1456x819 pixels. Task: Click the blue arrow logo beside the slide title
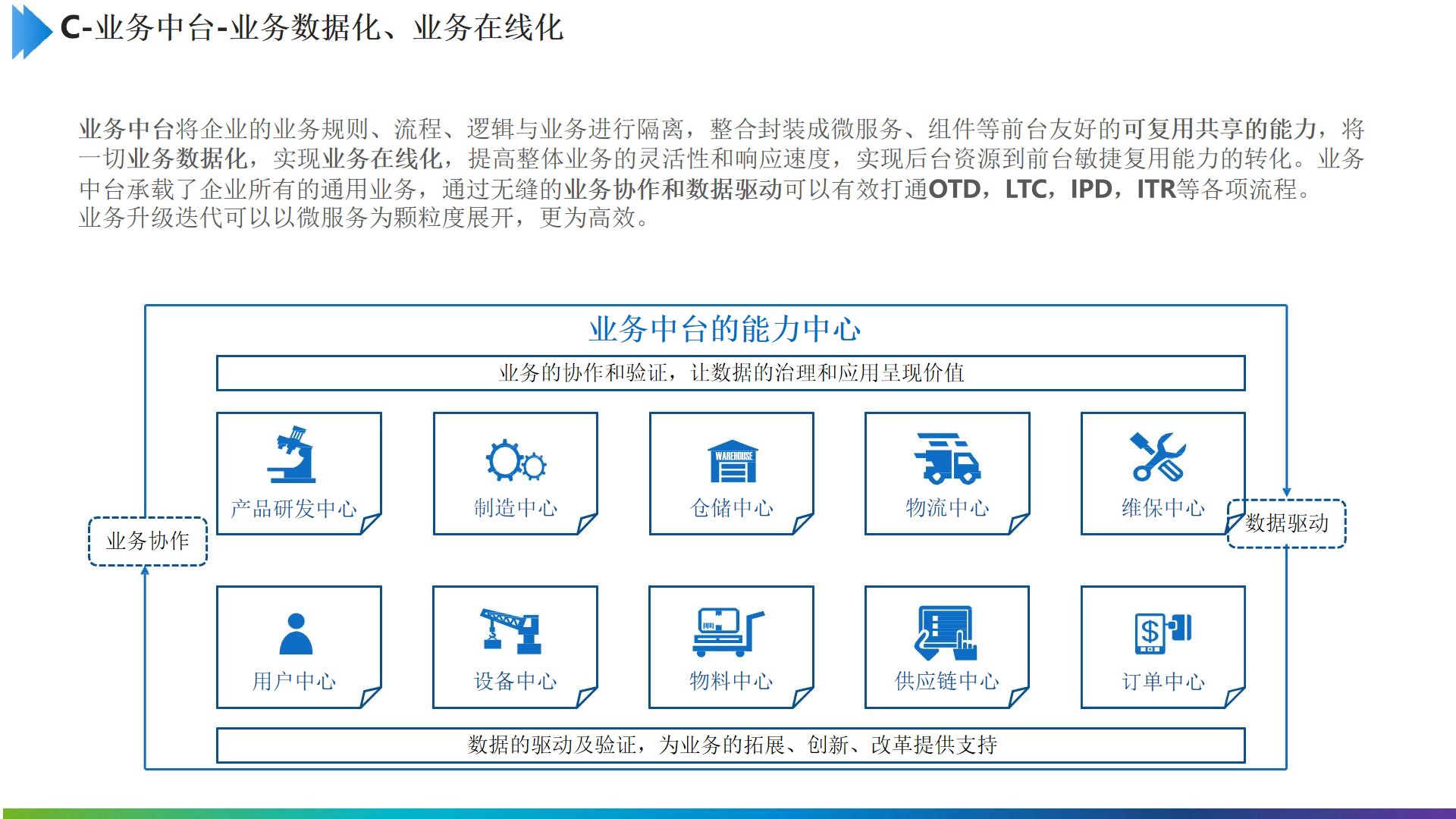32,31
